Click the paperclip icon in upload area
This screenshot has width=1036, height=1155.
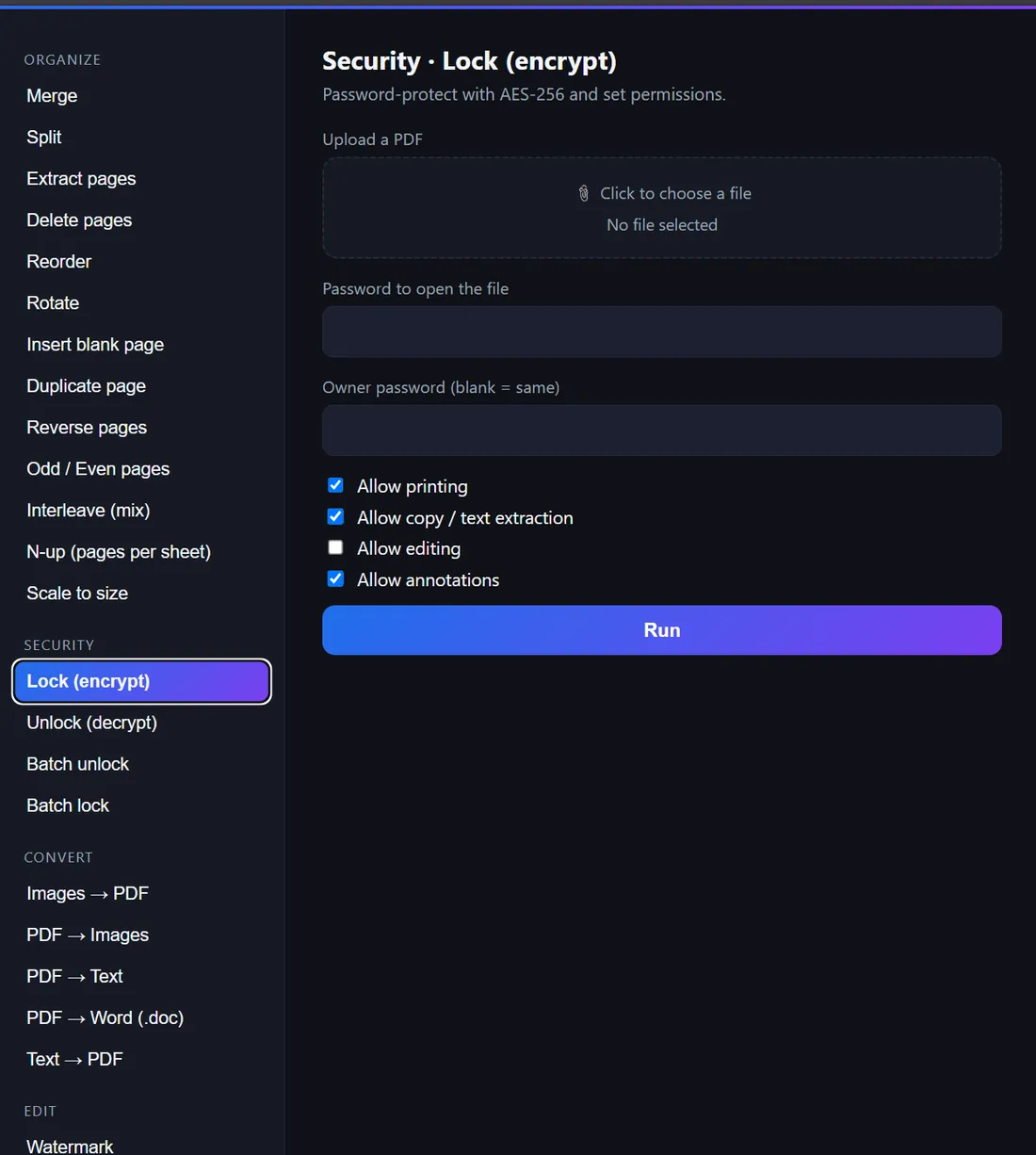584,193
